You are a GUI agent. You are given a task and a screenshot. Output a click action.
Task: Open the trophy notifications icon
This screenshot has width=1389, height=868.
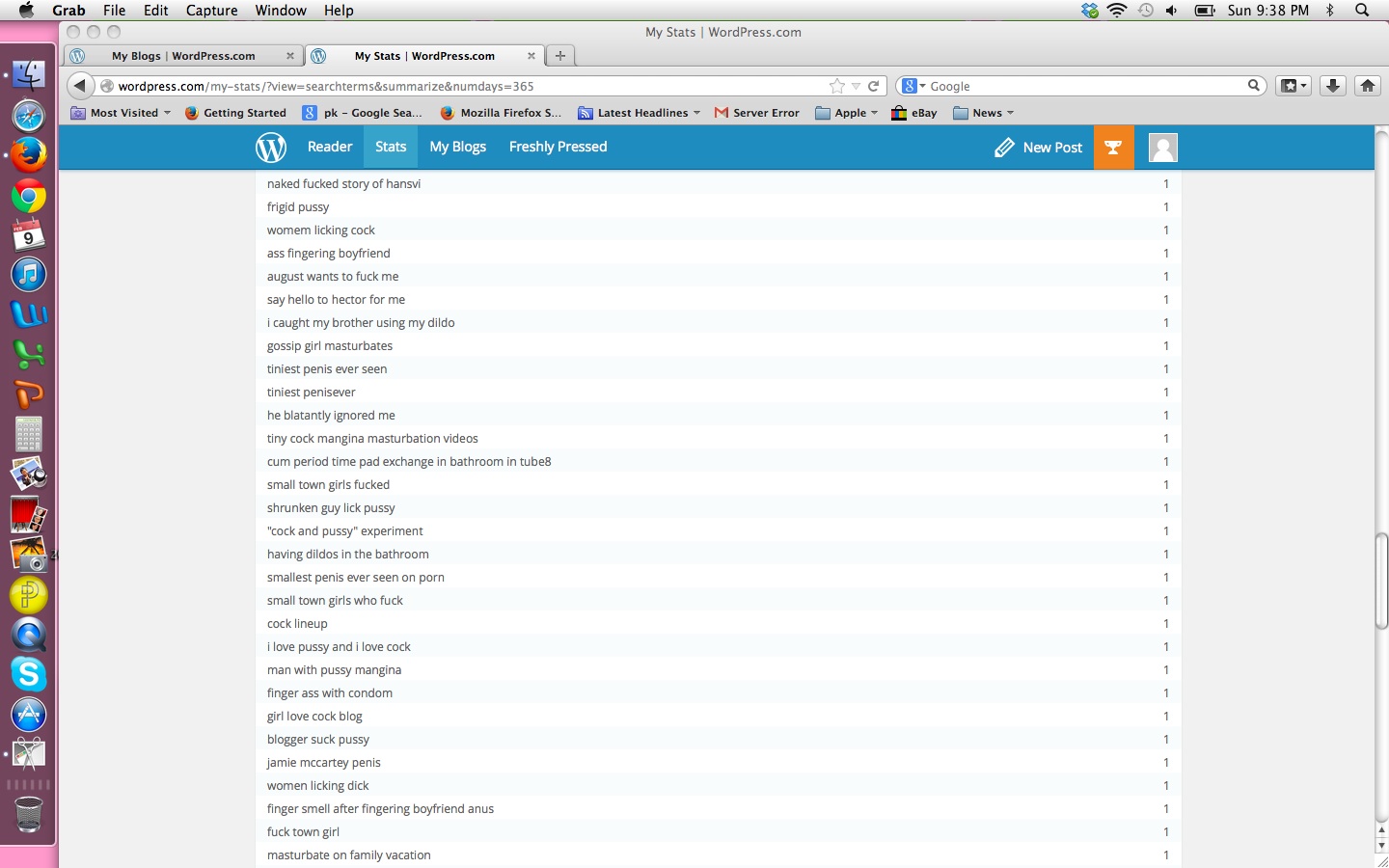[1113, 148]
